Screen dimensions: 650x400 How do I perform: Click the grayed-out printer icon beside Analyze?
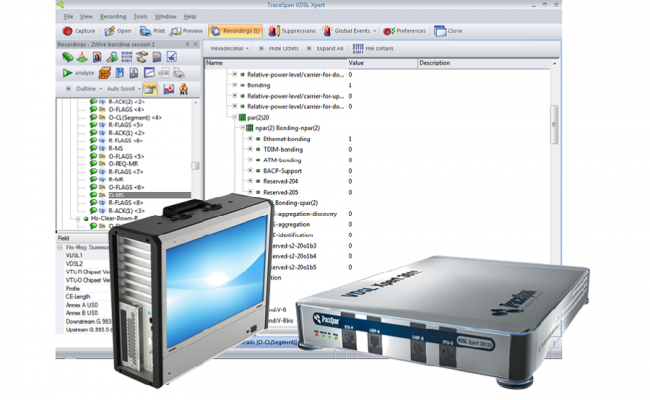coord(179,73)
